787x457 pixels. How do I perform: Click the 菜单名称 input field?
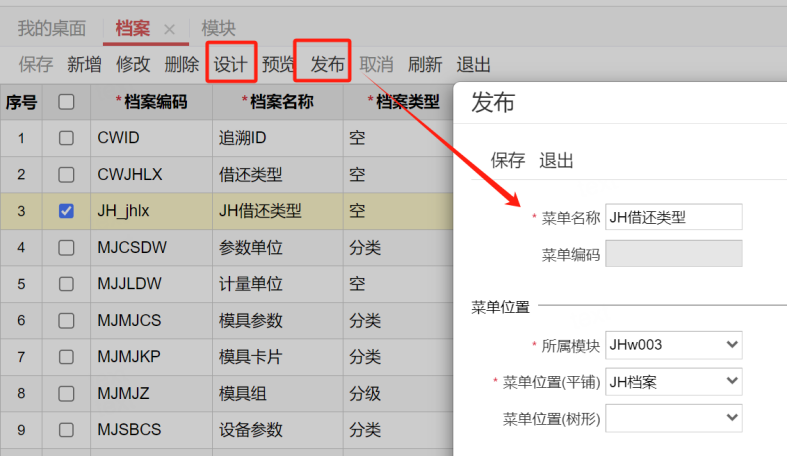coord(674,217)
